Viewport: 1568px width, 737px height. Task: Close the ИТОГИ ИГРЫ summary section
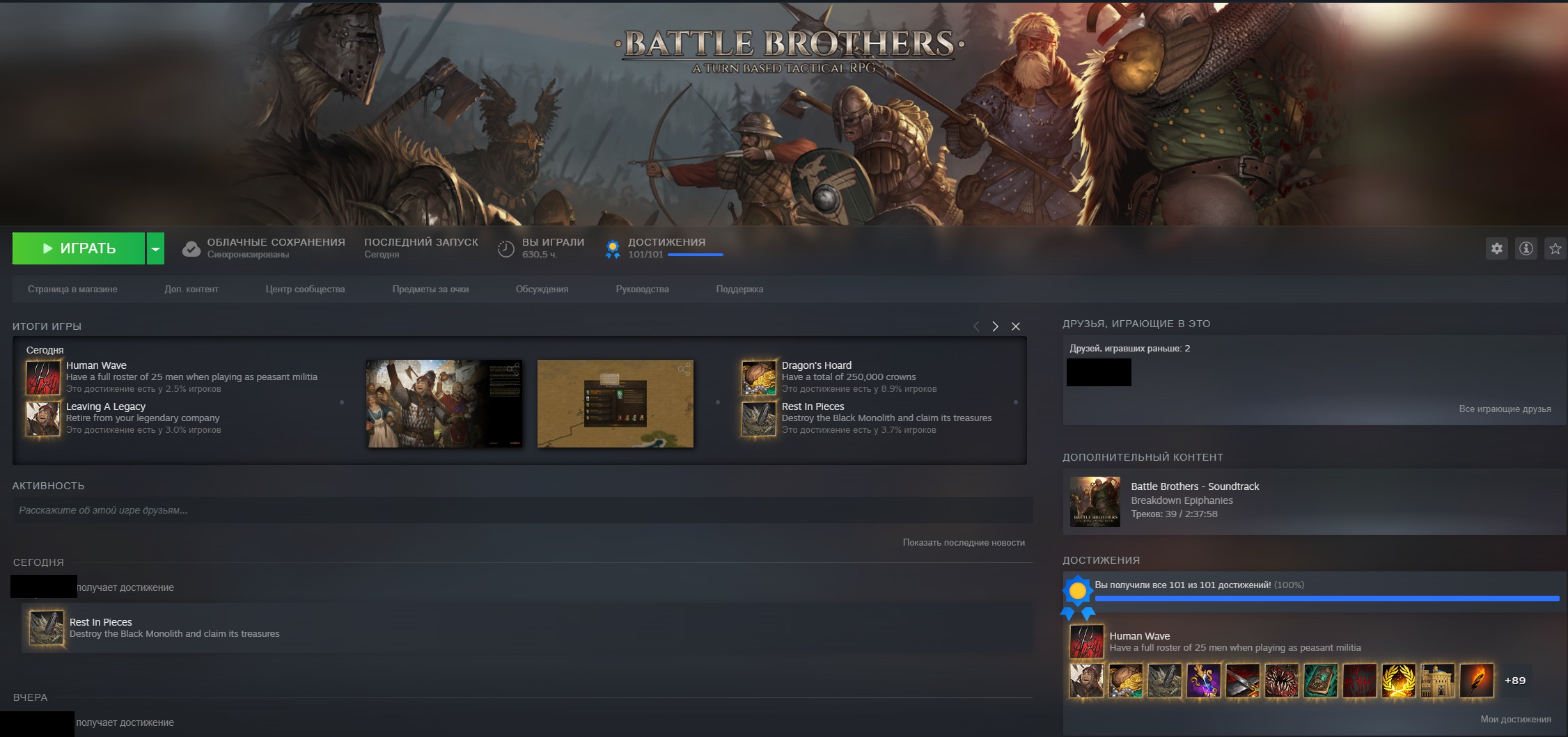click(1016, 326)
